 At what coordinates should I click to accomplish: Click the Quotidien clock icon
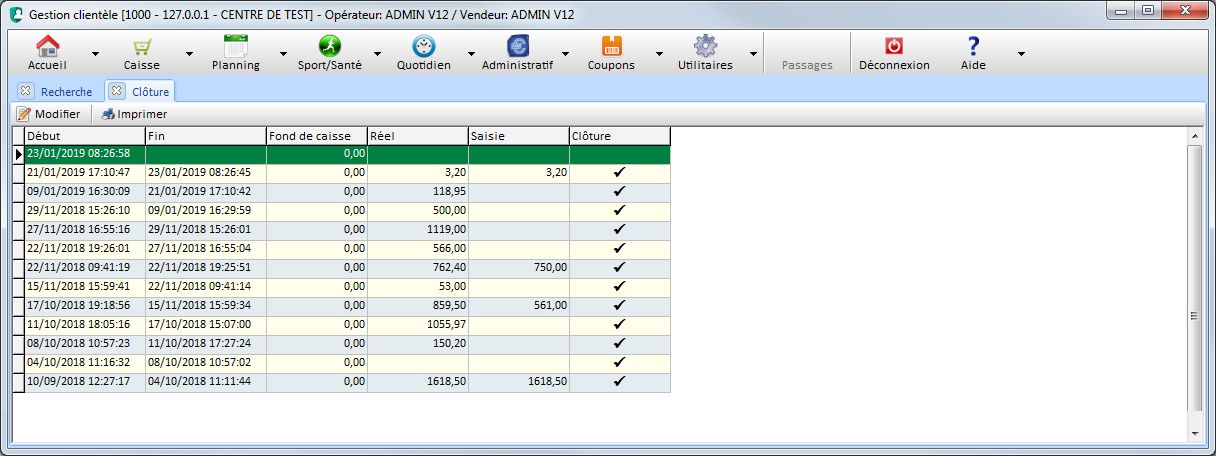click(x=424, y=46)
